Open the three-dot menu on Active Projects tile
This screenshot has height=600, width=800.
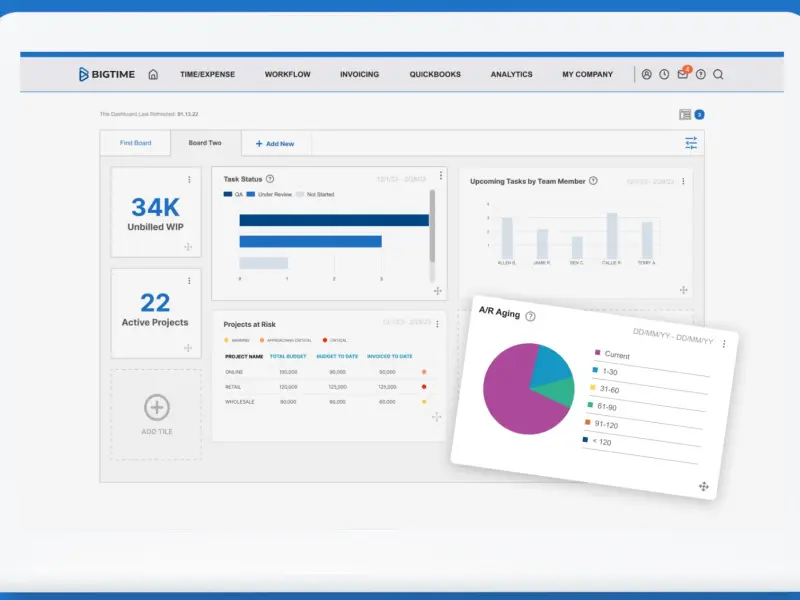click(189, 281)
